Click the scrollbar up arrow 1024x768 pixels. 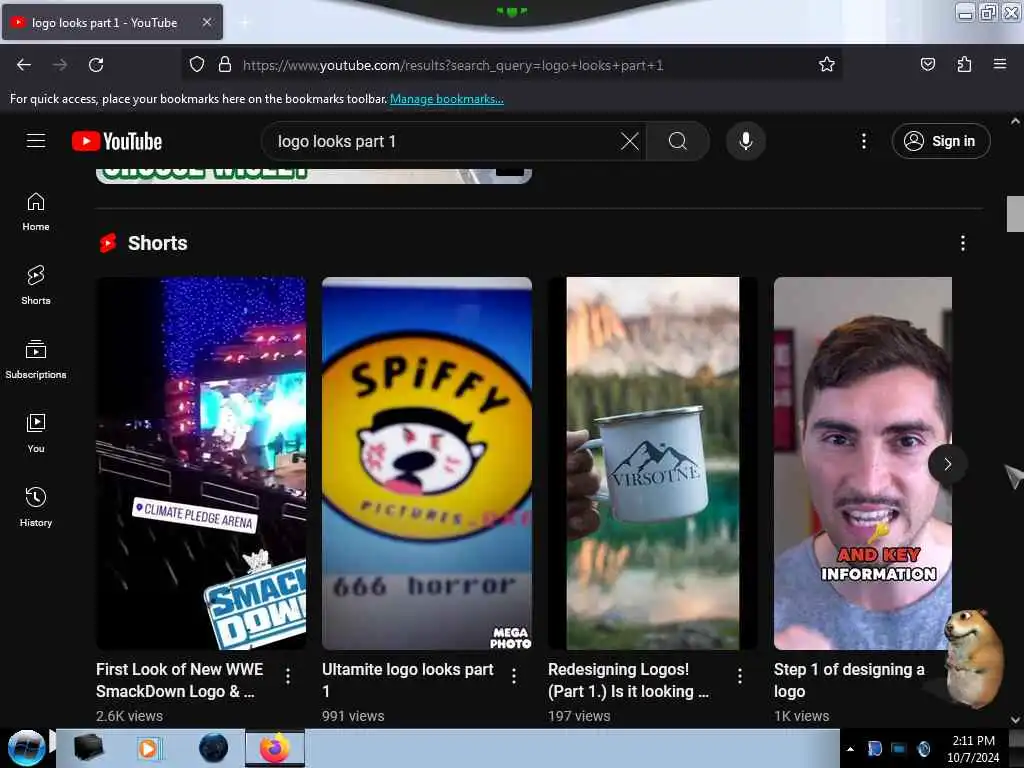[x=1015, y=121]
